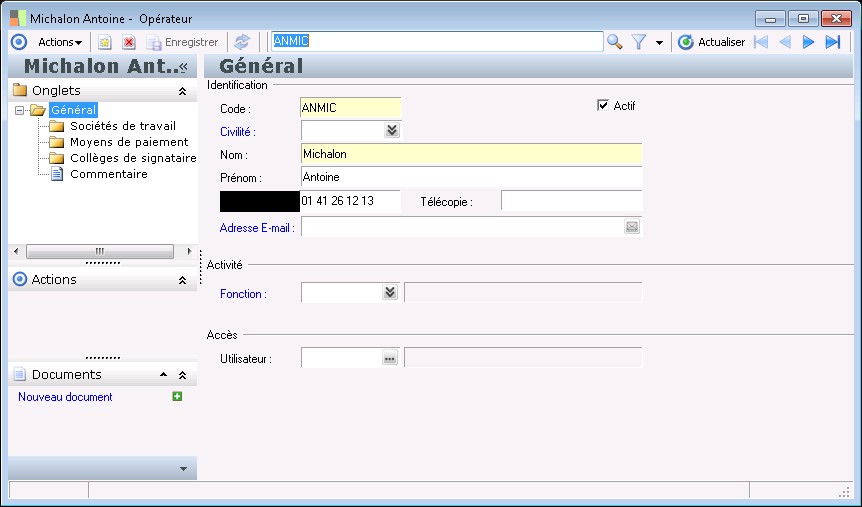Image resolution: width=862 pixels, height=507 pixels.
Task: Open Commentaire tab
Action: pyautogui.click(x=109, y=174)
